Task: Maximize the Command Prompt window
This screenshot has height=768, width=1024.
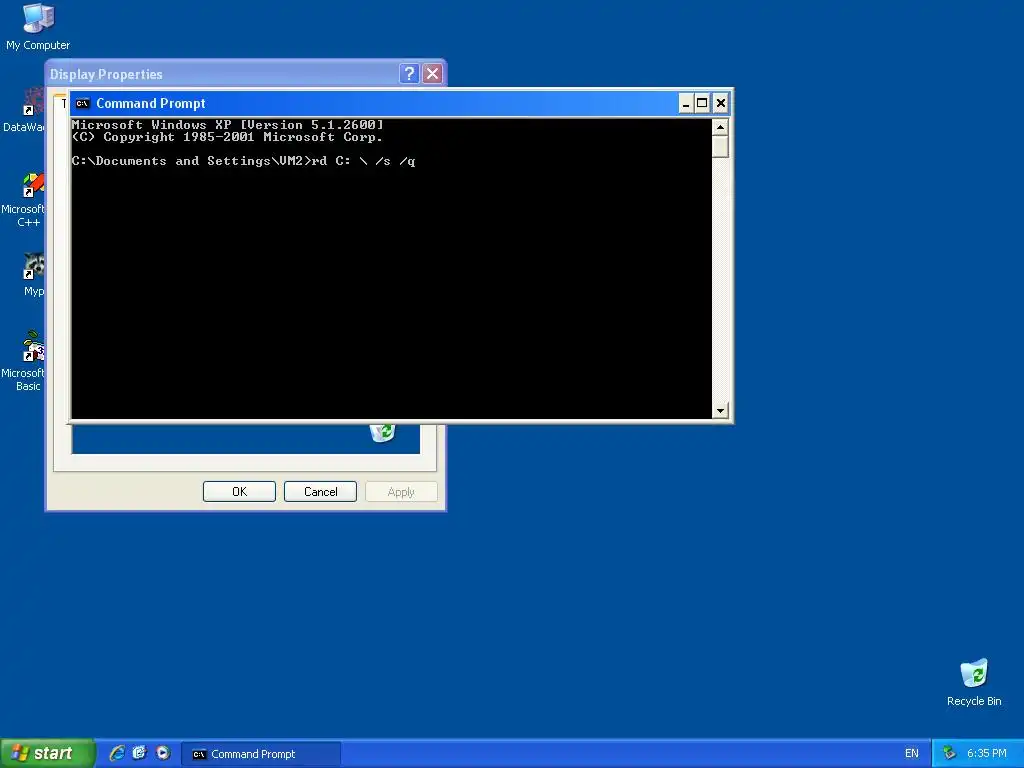Action: tap(702, 103)
